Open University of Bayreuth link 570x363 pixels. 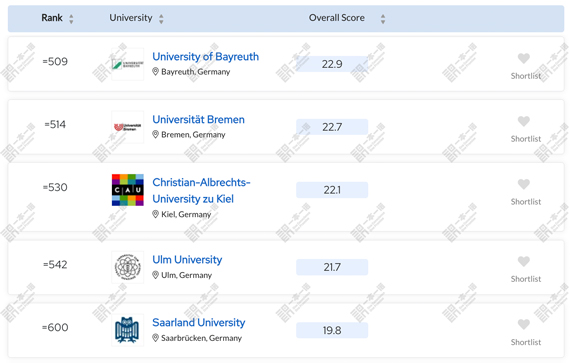point(205,57)
